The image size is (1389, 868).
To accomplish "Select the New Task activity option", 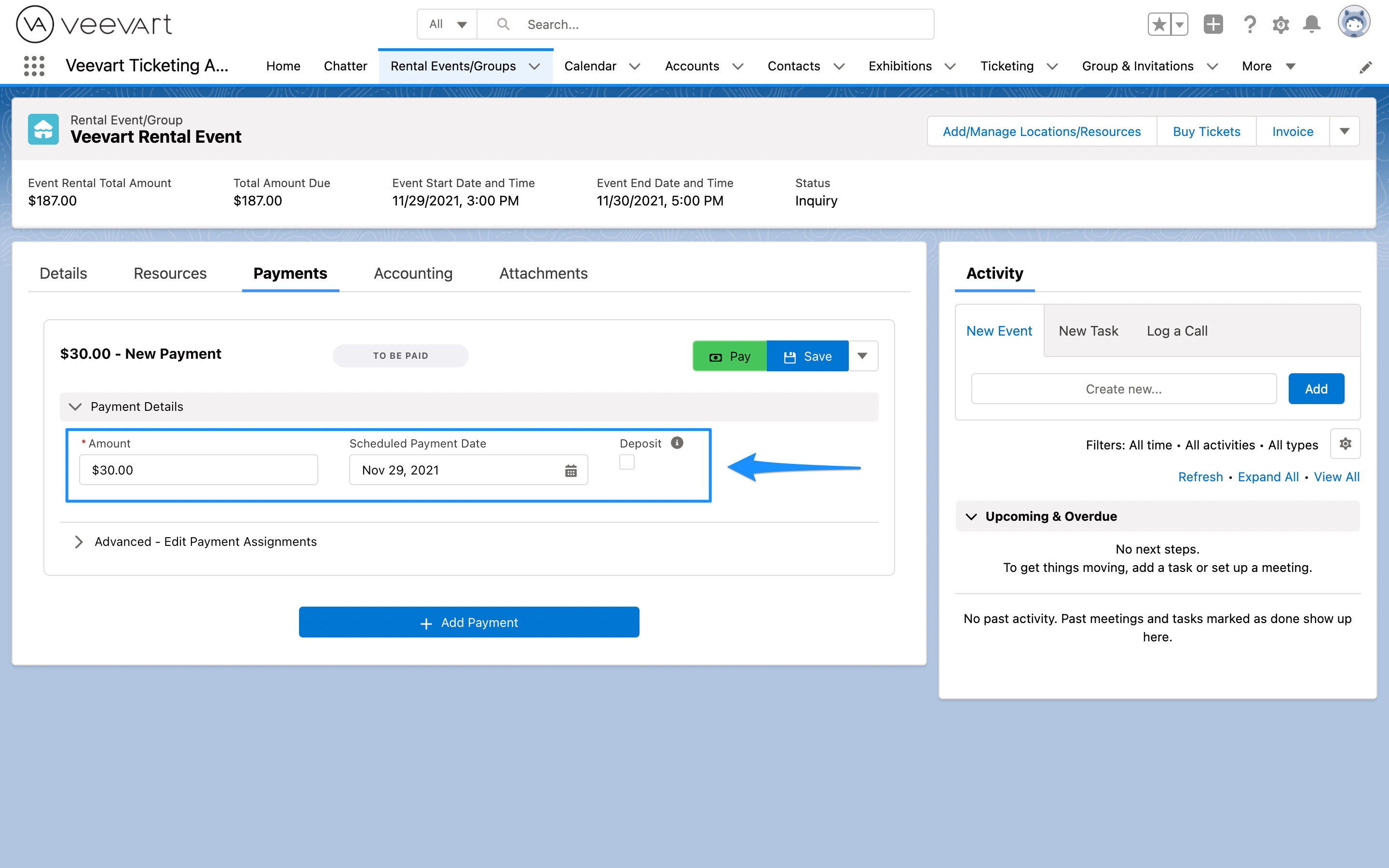I will (x=1088, y=331).
